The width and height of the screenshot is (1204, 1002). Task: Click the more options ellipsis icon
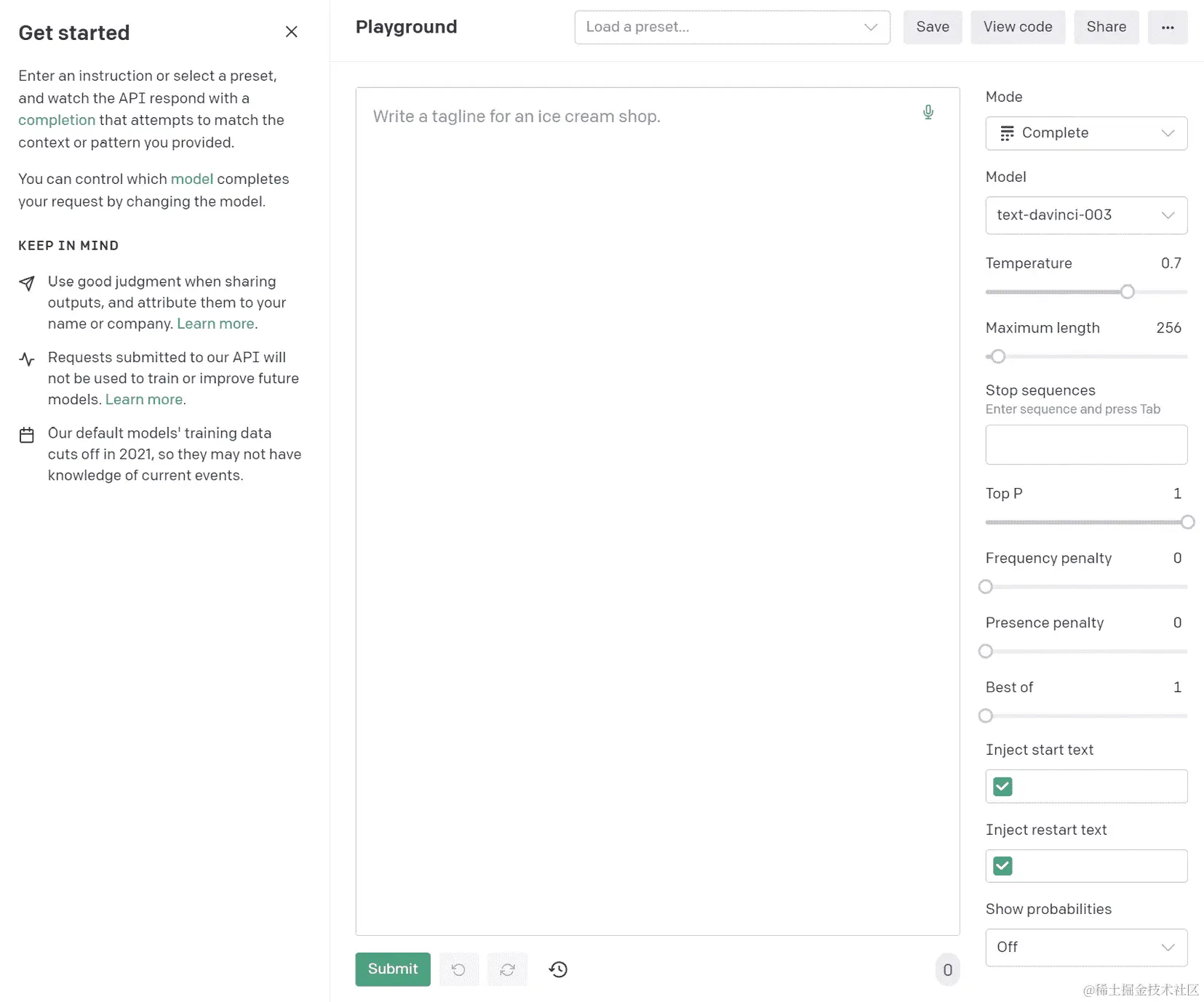1168,27
